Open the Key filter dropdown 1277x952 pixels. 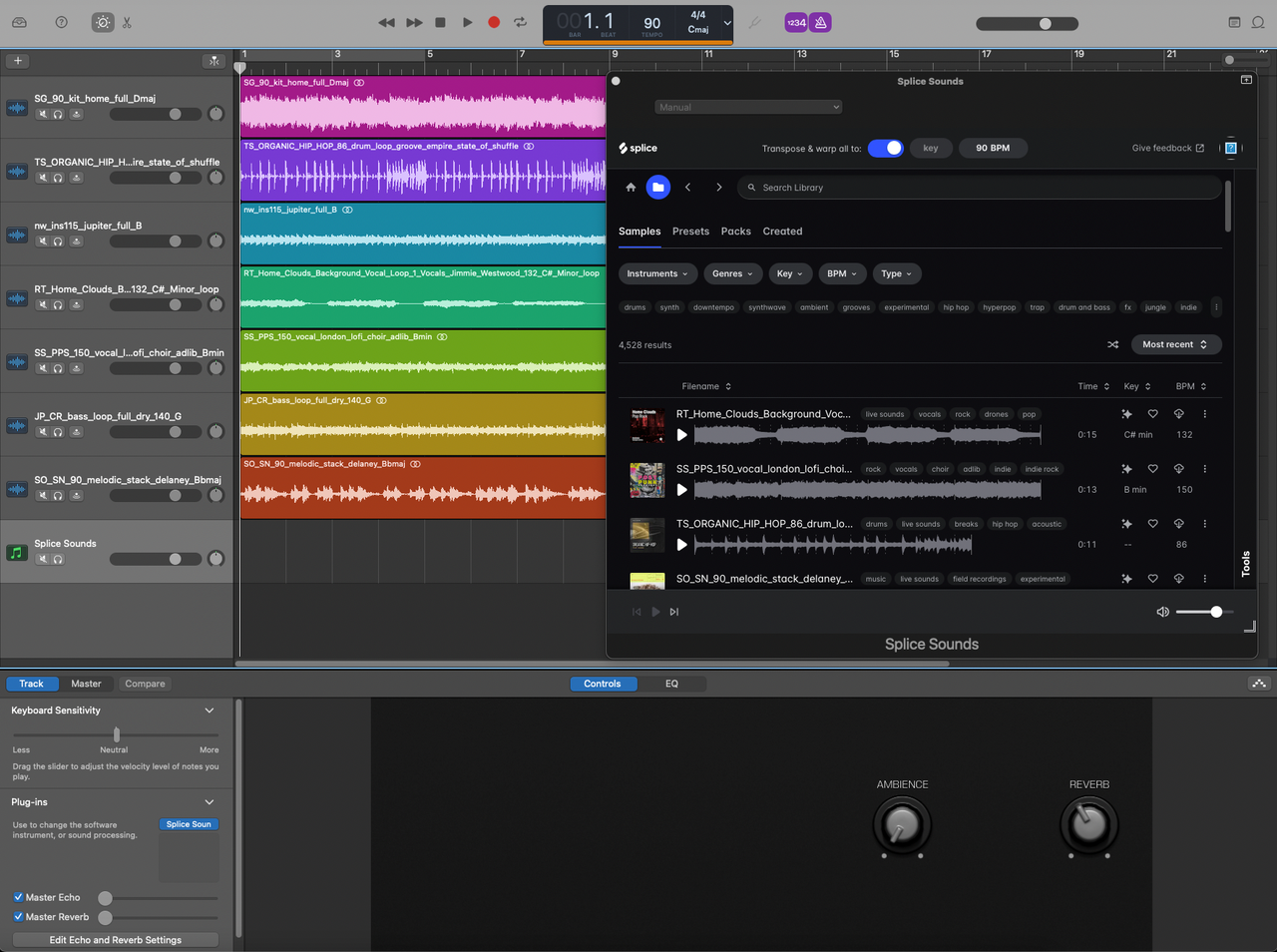tap(789, 273)
